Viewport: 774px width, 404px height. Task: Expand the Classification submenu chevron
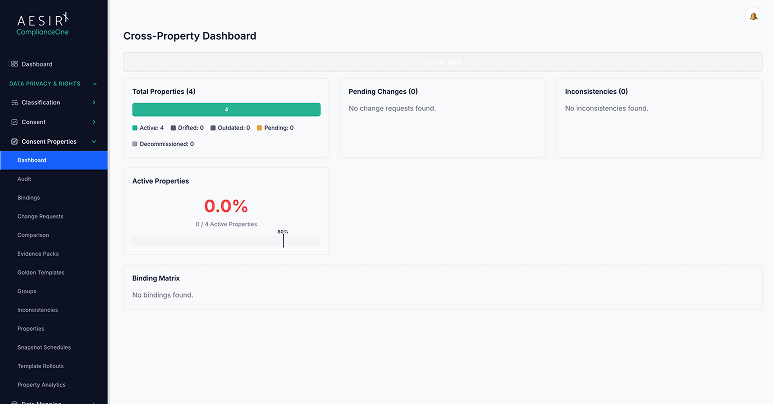tap(94, 103)
